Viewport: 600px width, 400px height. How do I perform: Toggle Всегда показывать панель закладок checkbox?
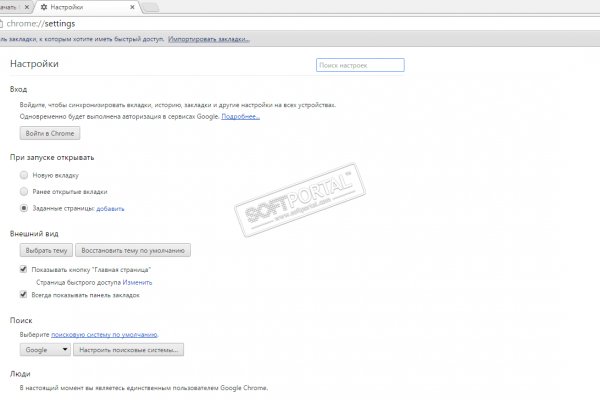coord(24,295)
